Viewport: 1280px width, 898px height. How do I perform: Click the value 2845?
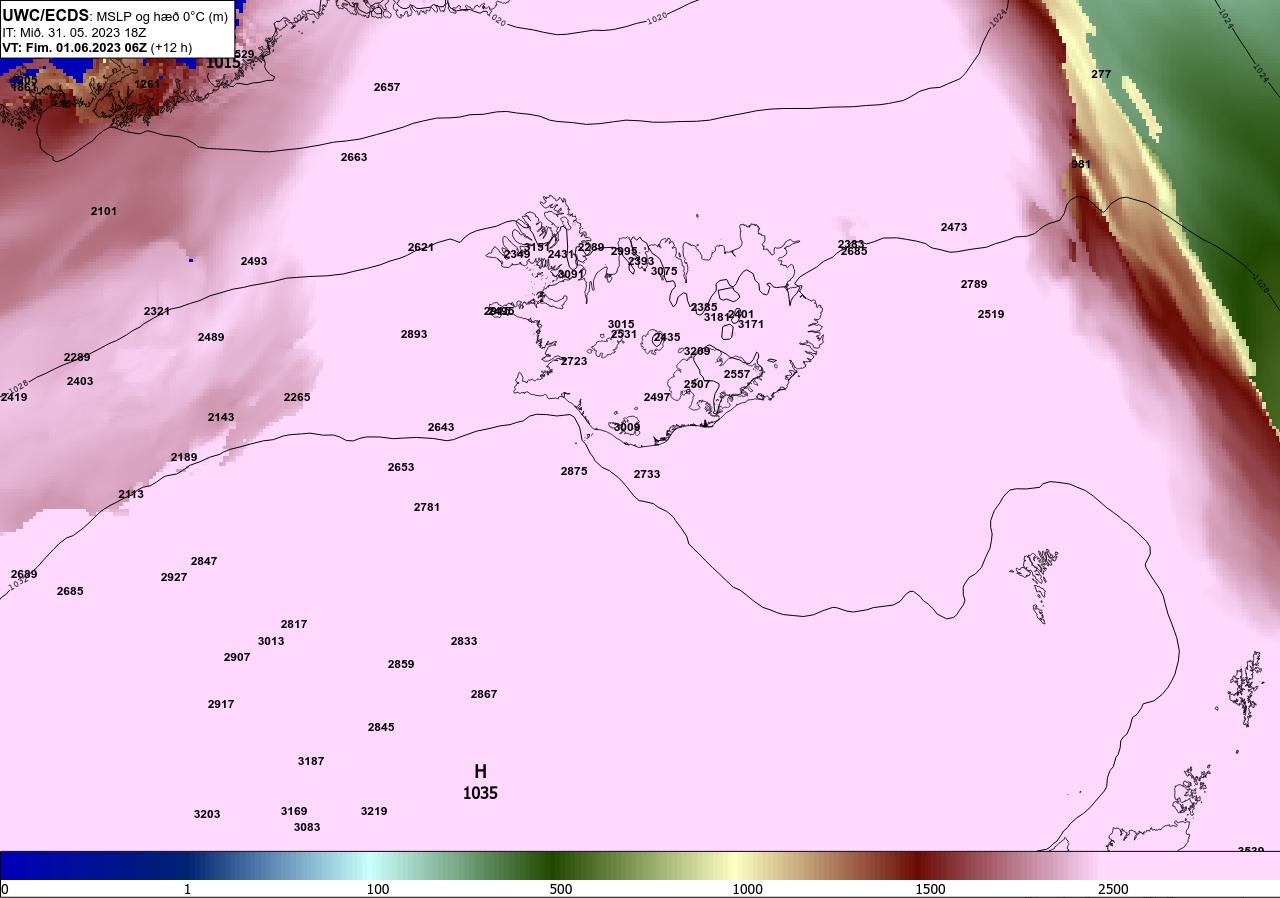click(x=381, y=727)
